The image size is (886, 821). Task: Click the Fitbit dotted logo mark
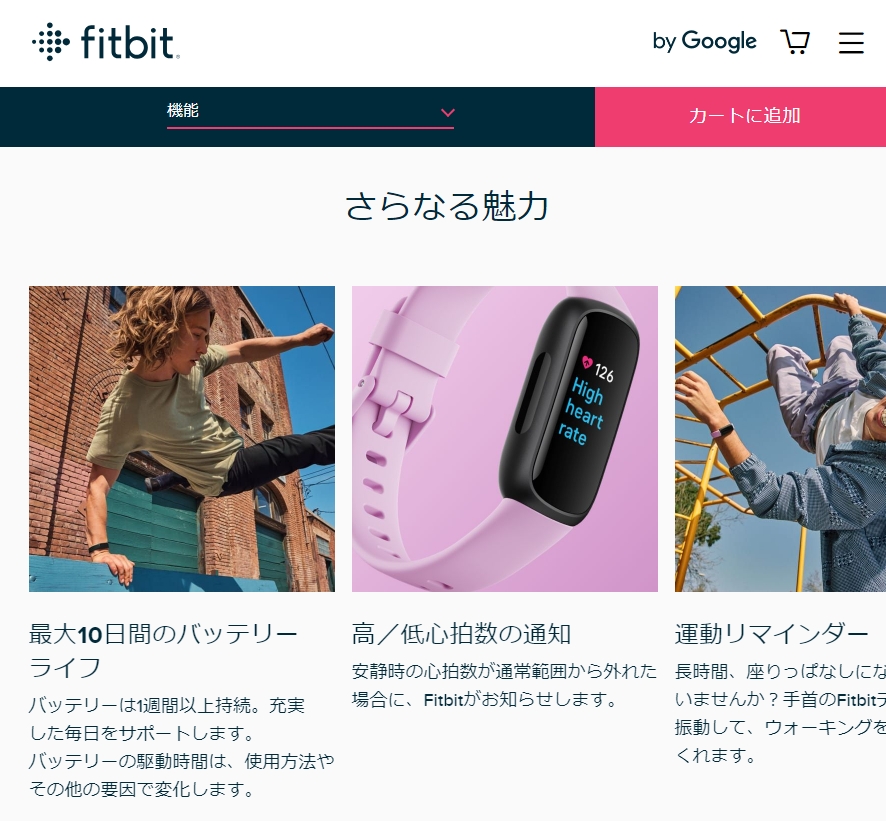51,42
